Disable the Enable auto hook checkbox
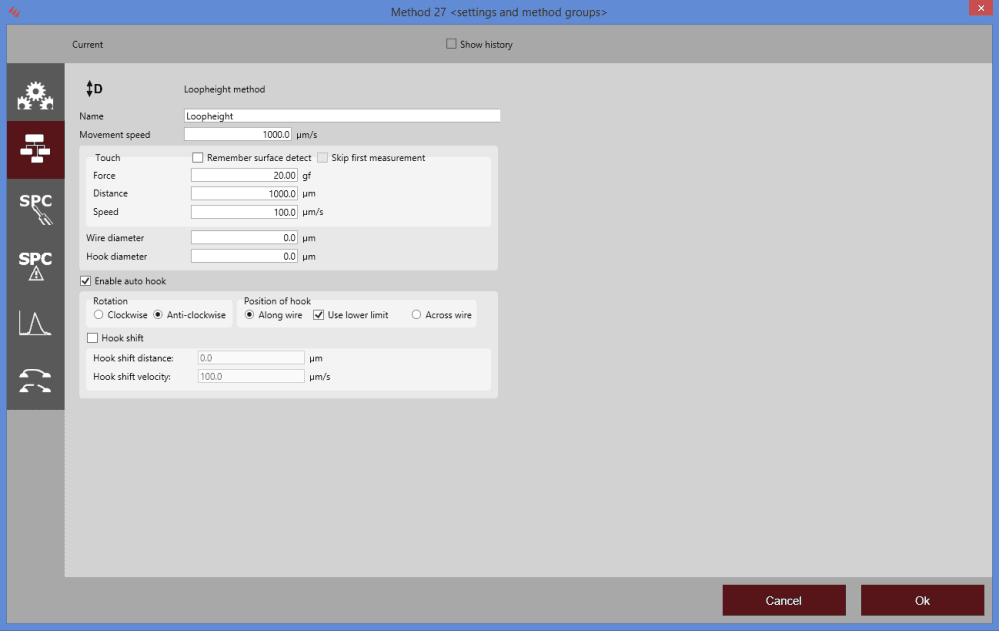The width and height of the screenshot is (999, 631). 86,281
